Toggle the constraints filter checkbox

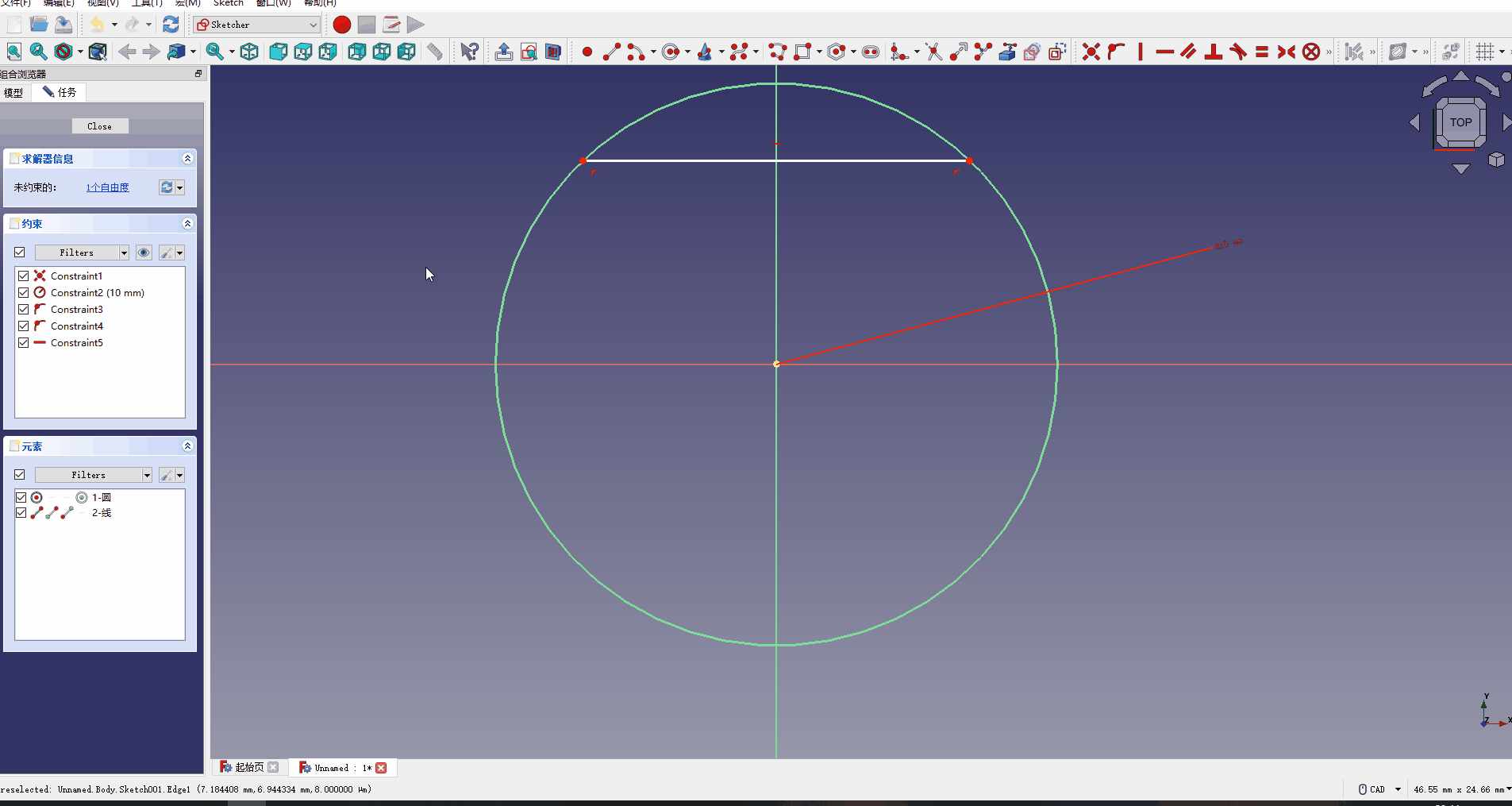[20, 253]
